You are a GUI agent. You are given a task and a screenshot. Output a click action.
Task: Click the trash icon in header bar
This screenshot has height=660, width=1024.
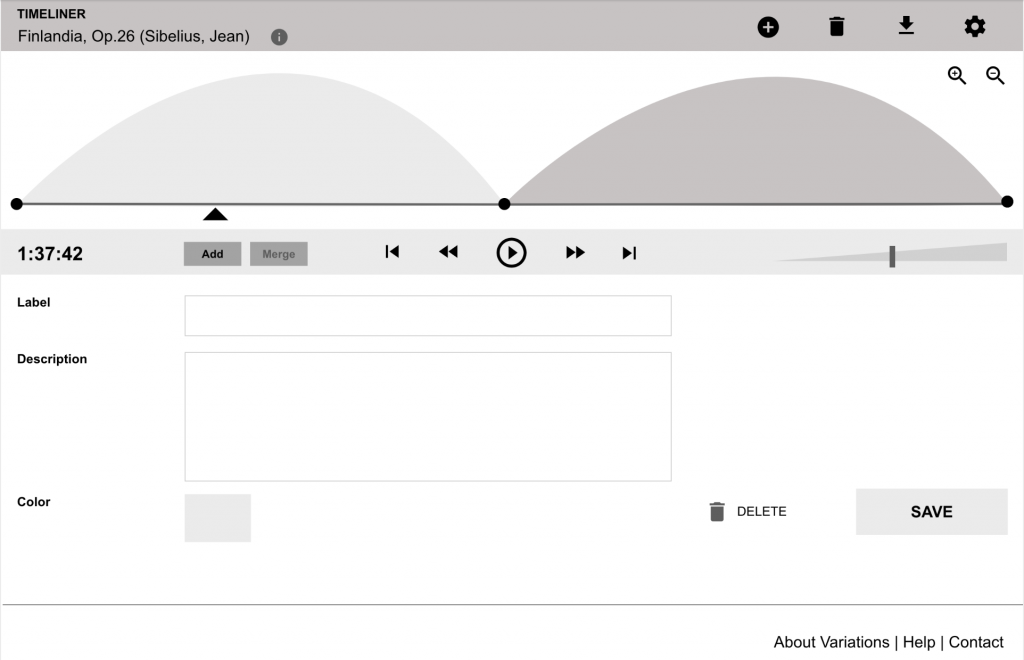pos(837,27)
